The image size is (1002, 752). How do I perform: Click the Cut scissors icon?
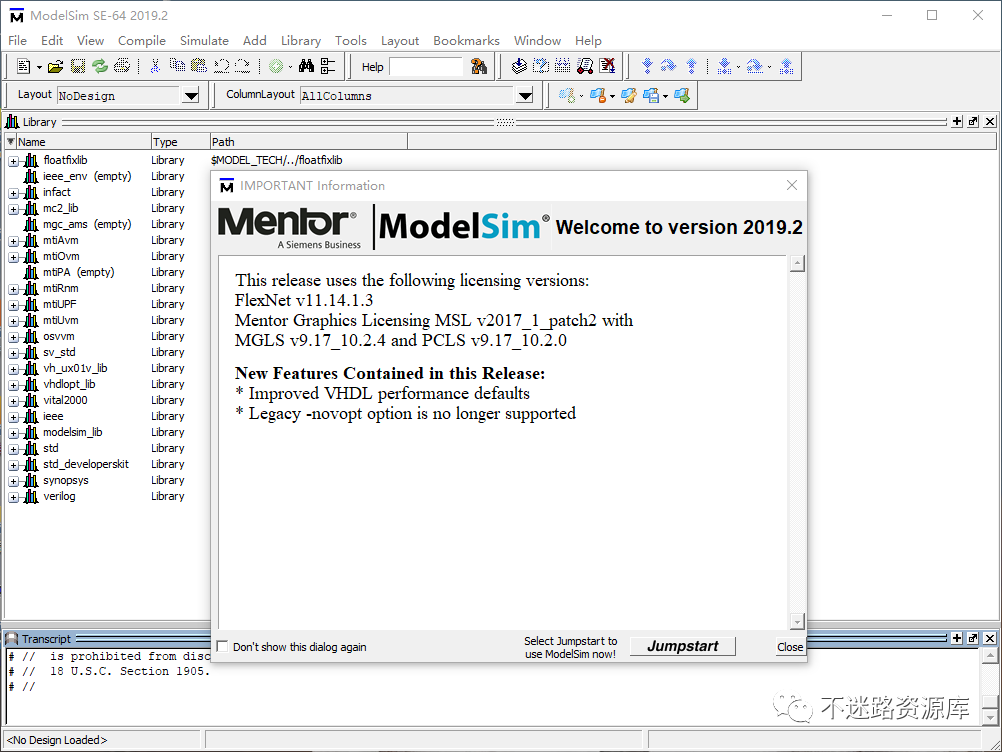[155, 66]
